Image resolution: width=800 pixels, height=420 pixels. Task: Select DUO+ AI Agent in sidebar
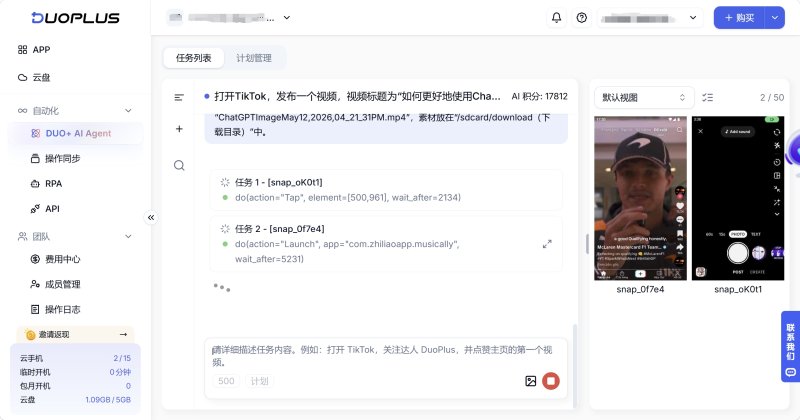75,133
